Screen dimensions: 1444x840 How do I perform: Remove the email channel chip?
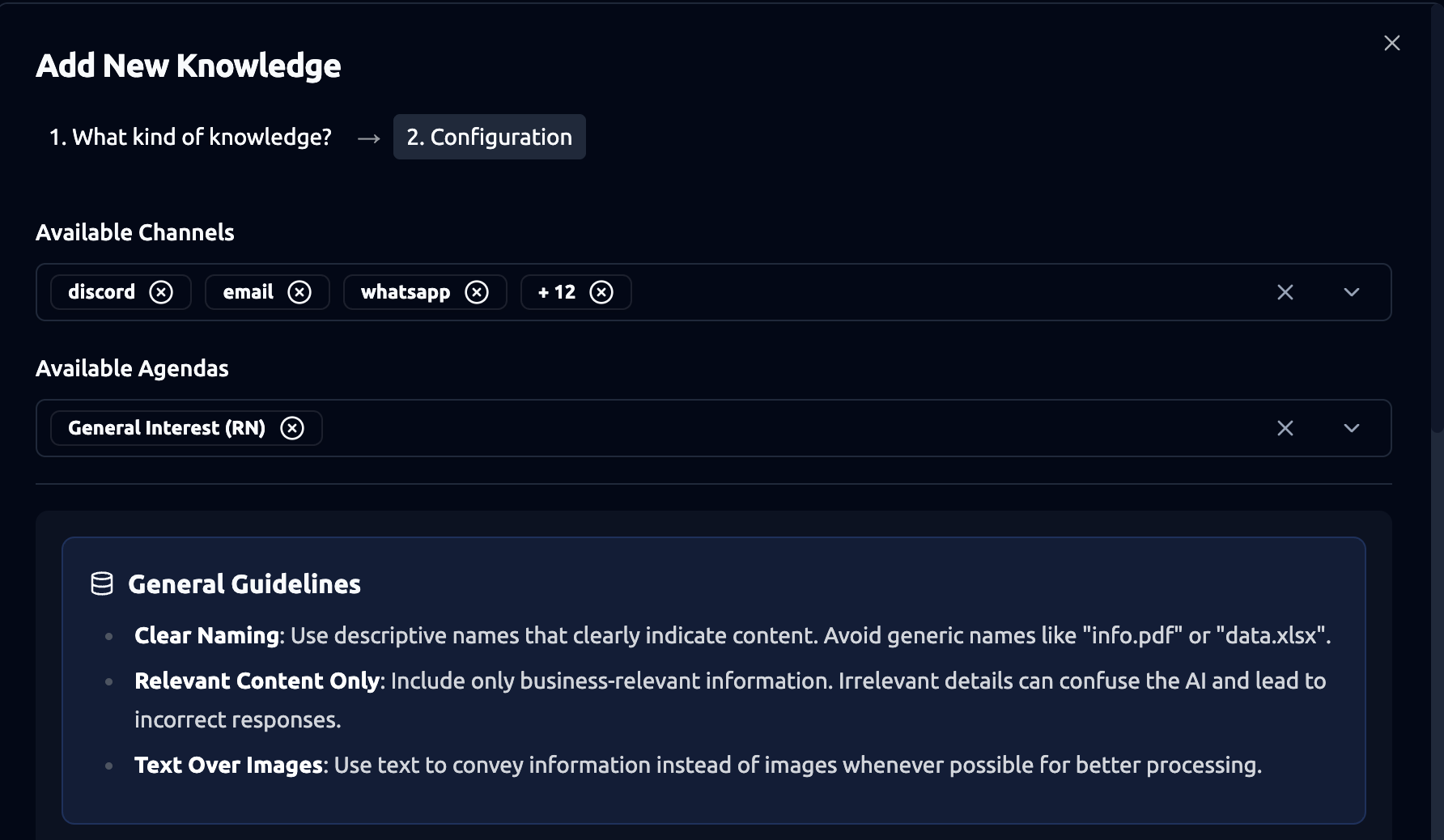pyautogui.click(x=299, y=292)
